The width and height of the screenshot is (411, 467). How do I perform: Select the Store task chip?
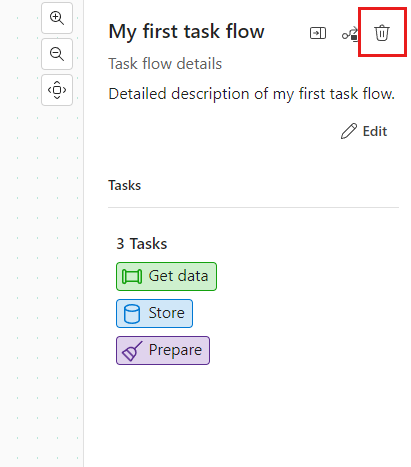(154, 313)
